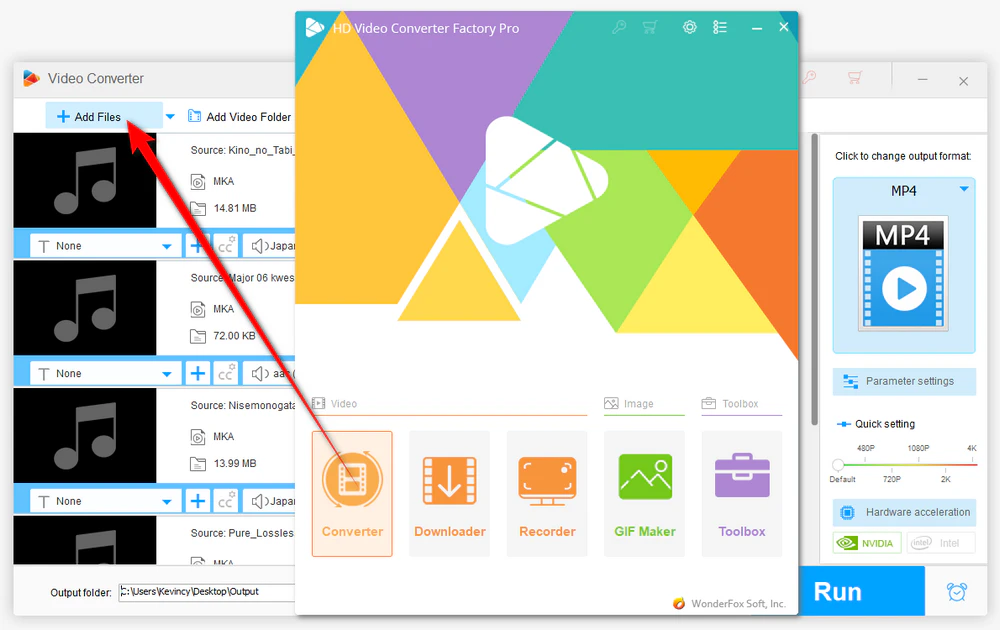Open the purple Toolbox module
Image resolution: width=1000 pixels, height=630 pixels.
point(742,494)
